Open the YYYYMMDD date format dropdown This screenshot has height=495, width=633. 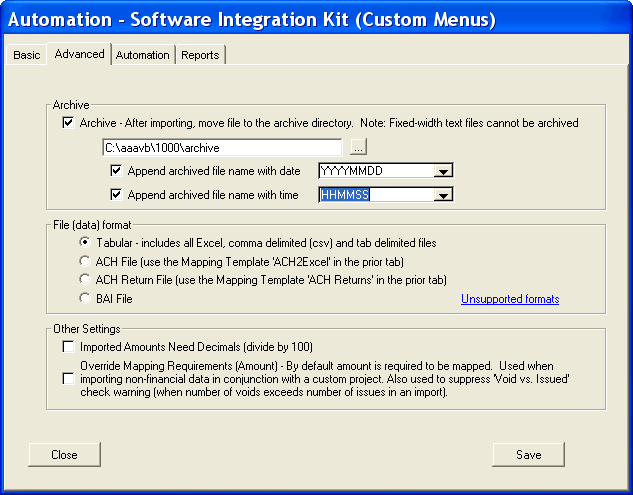[443, 171]
